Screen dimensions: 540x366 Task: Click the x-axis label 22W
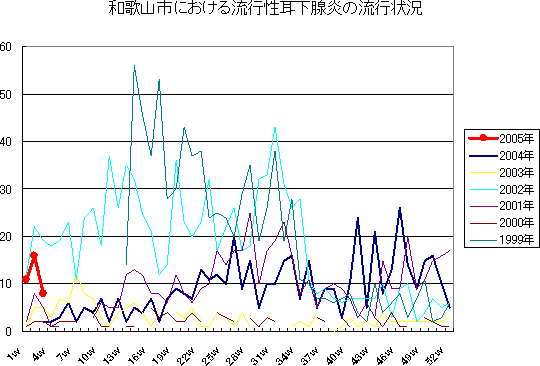tap(186, 356)
